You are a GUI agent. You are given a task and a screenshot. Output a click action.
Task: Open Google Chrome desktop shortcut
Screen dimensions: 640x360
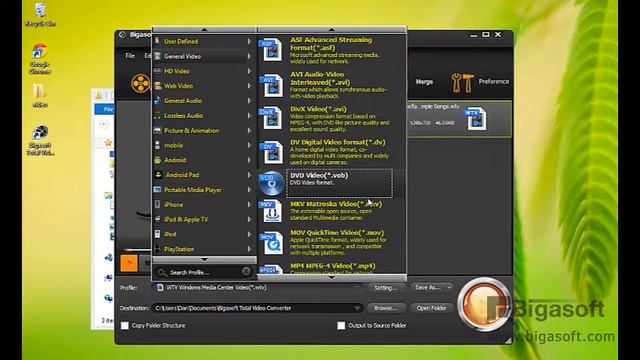40,58
